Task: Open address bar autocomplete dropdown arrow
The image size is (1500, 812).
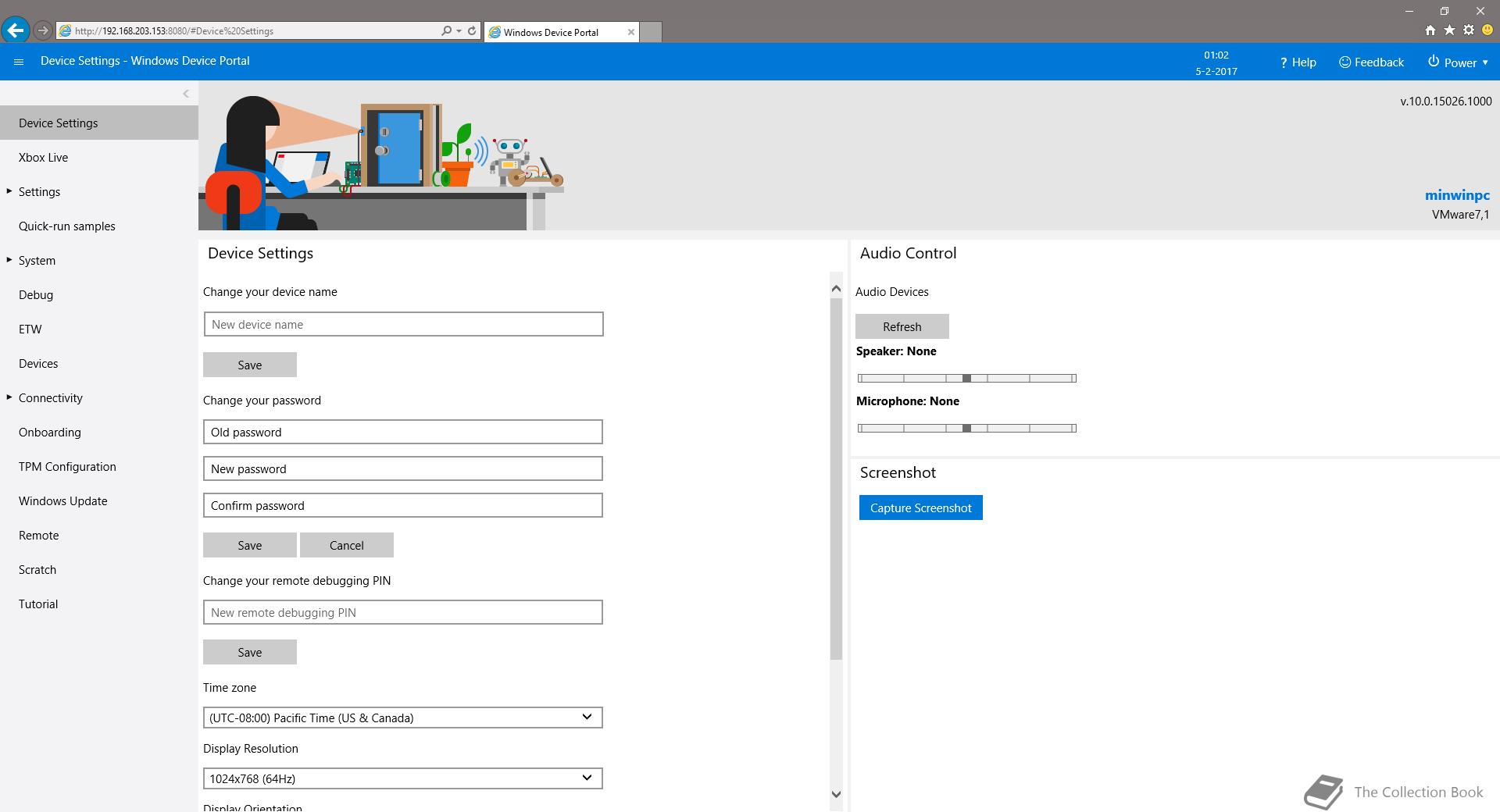Action: click(x=459, y=30)
